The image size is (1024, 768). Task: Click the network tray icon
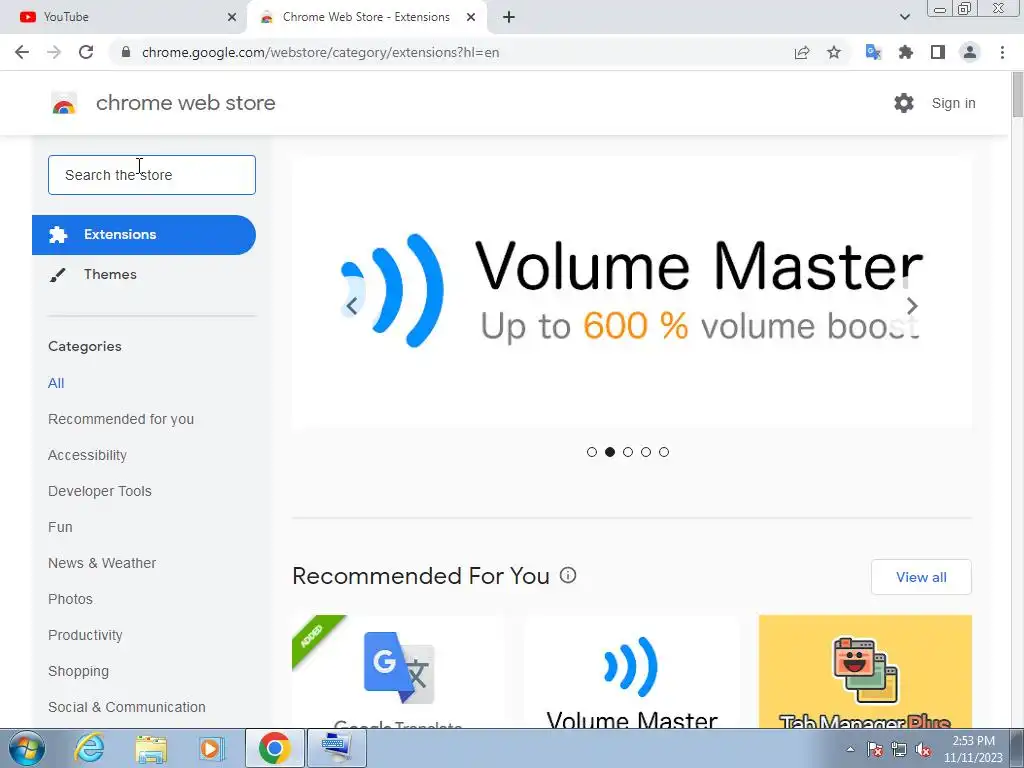899,750
